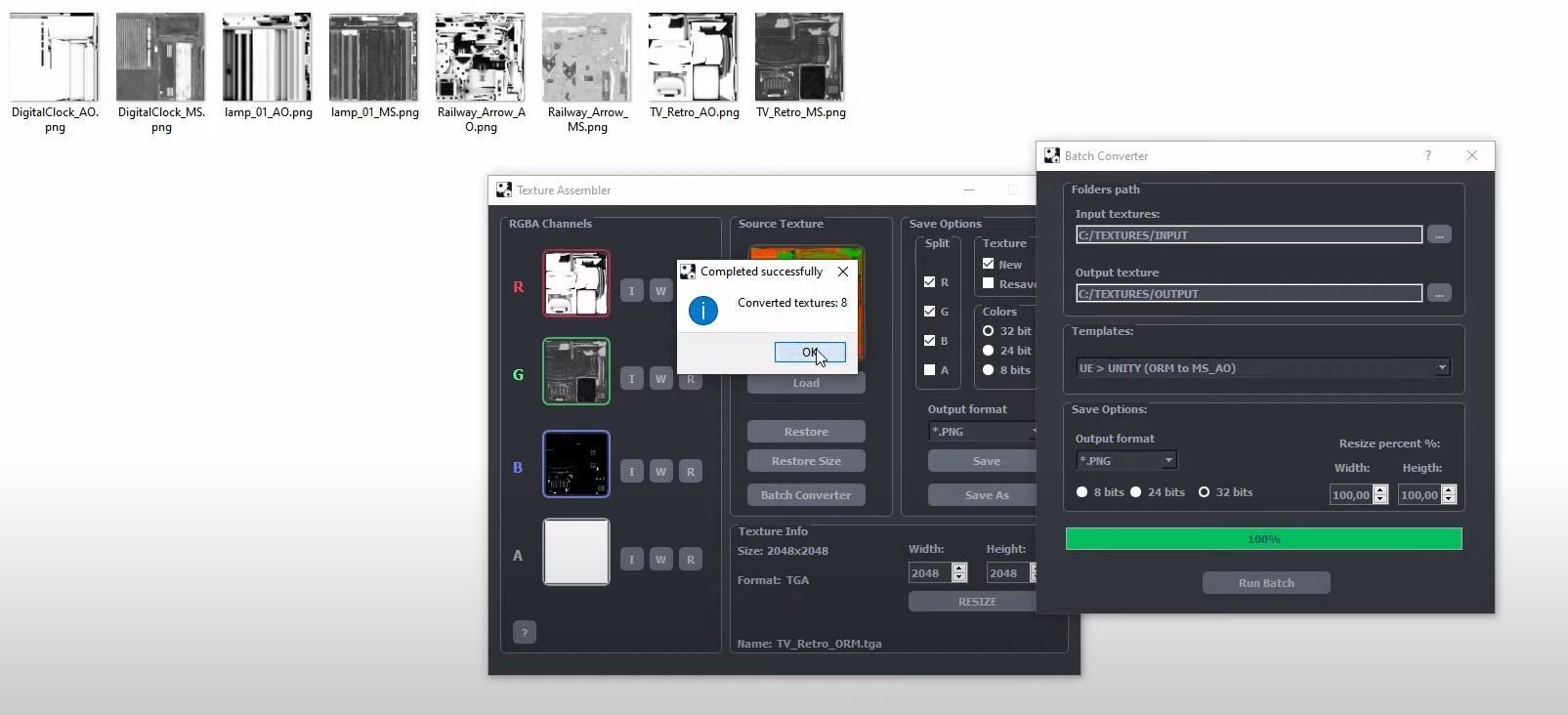Select the blue channel texture preview
1568x715 pixels.
click(576, 464)
